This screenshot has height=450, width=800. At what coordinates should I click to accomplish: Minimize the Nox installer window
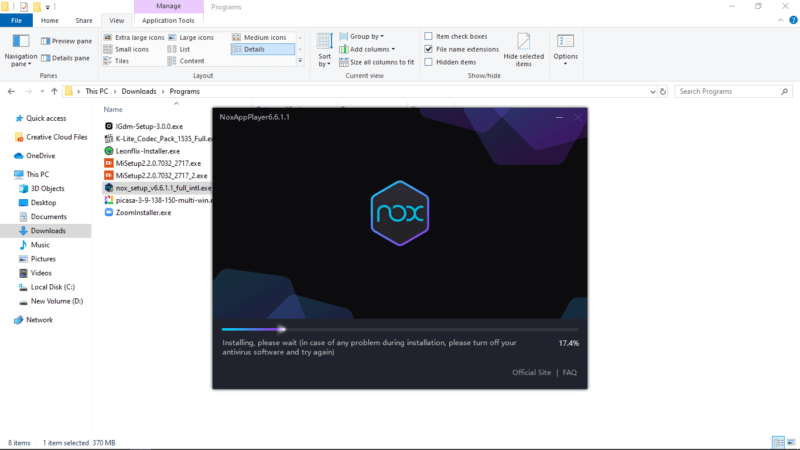click(559, 117)
